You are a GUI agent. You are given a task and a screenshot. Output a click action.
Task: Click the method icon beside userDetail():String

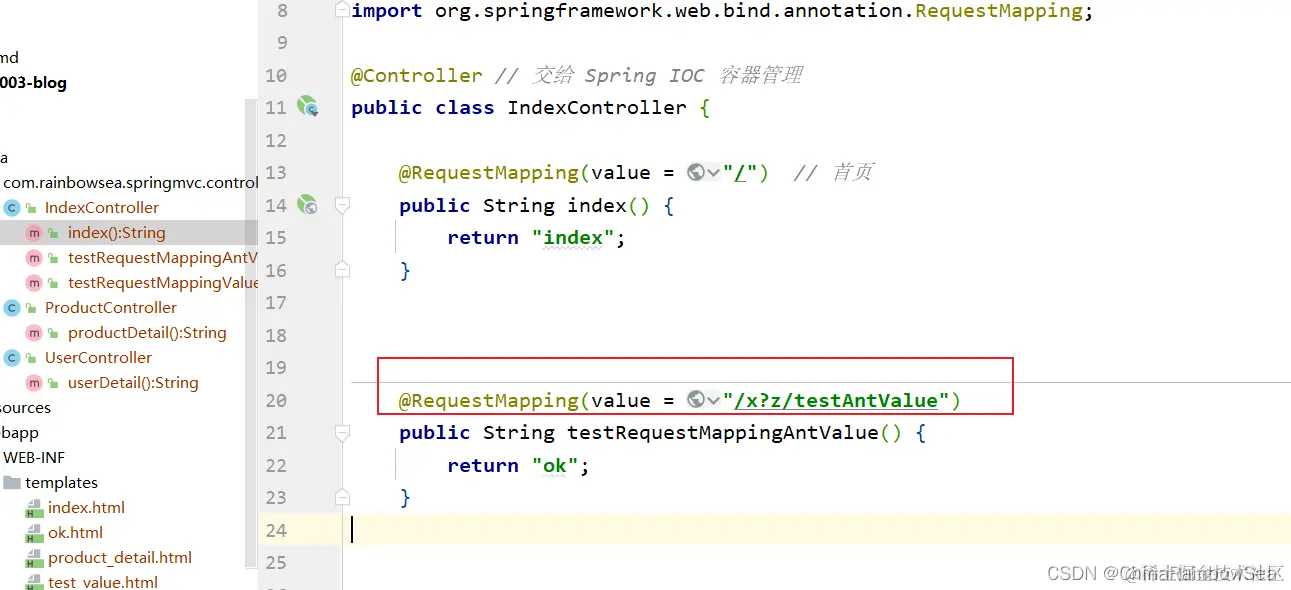click(34, 383)
